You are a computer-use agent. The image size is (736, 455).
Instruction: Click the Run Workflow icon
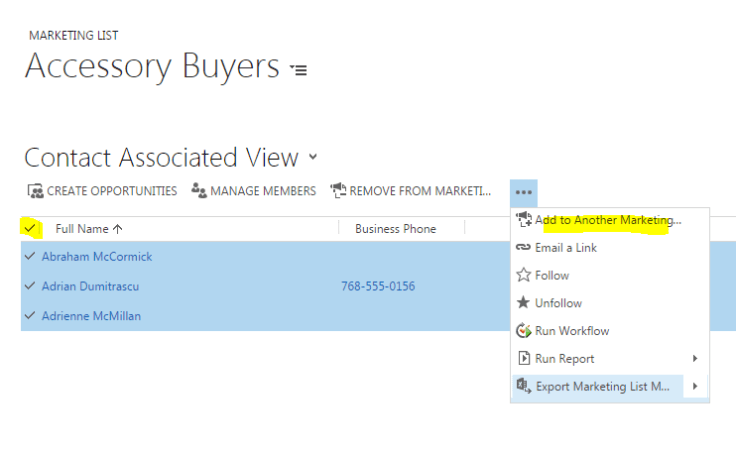(x=522, y=331)
